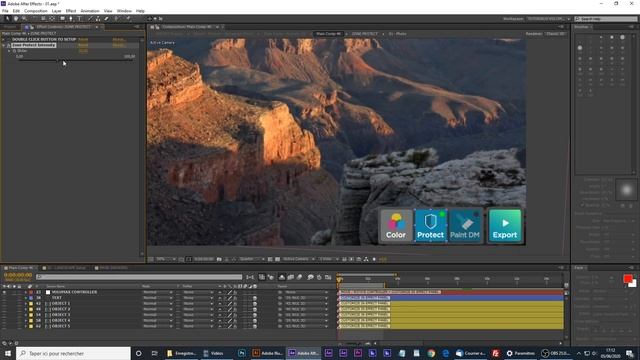
Task: Collapse the Slider property twirl
Action: (x=10, y=51)
